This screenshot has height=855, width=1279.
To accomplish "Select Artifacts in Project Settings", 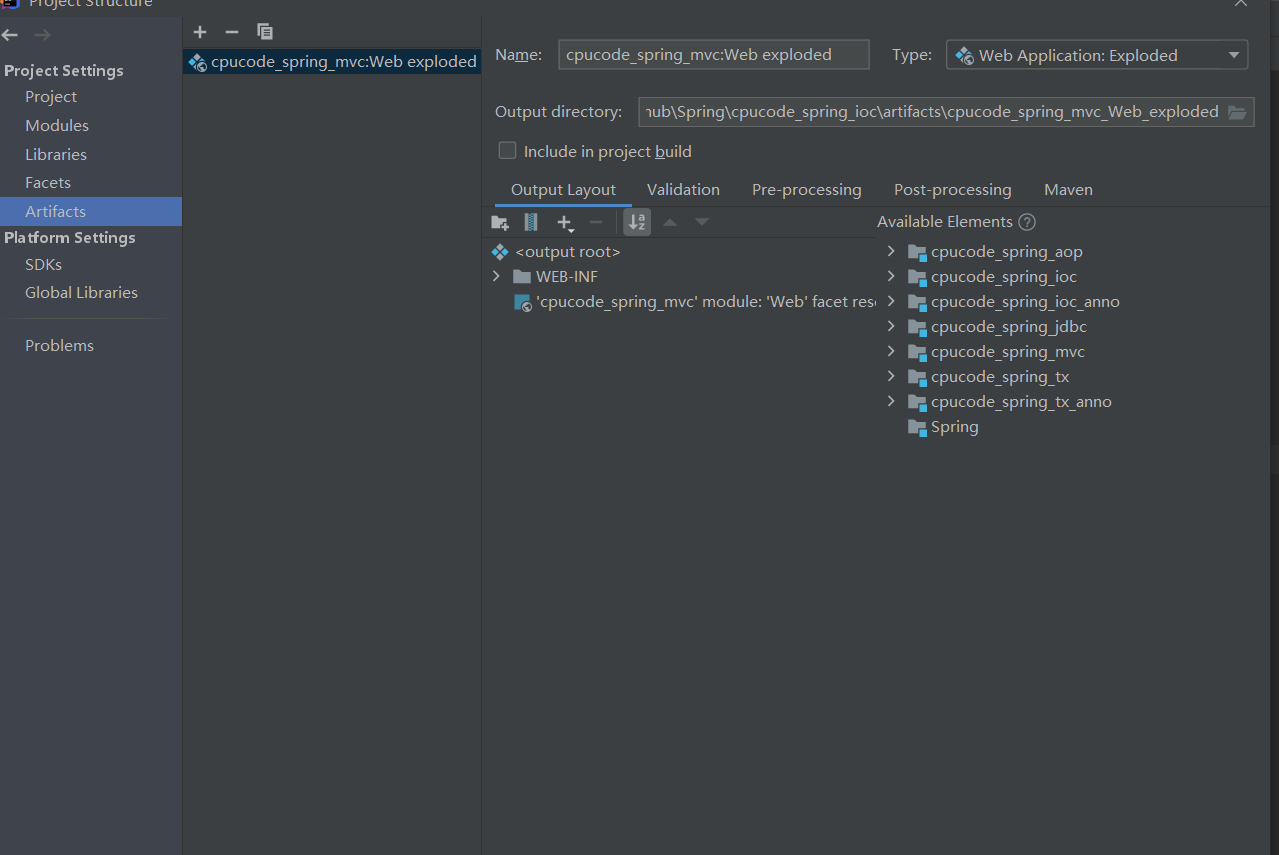I will (91, 211).
